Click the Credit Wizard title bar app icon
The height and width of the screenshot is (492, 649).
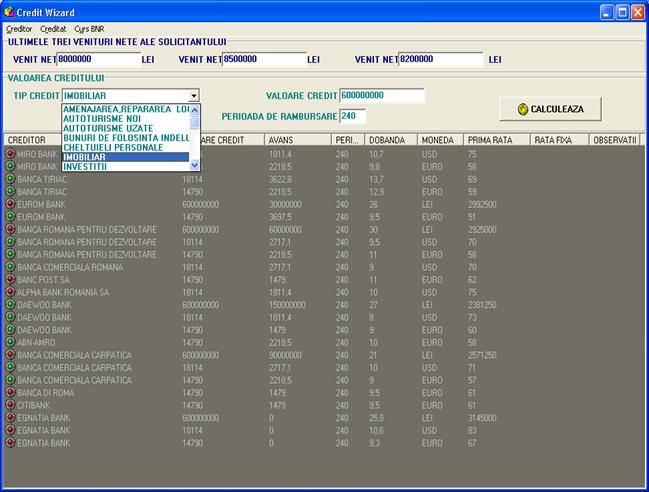(x=9, y=12)
